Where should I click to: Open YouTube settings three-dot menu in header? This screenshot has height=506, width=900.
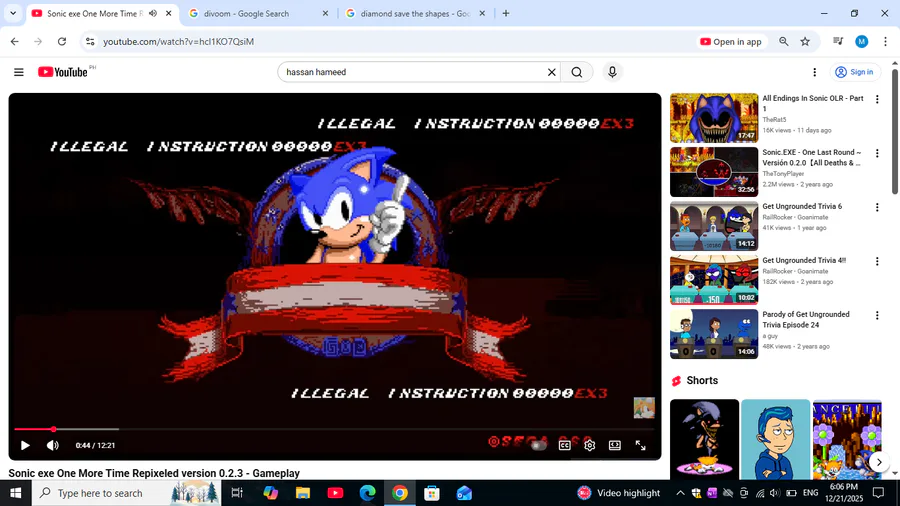[814, 72]
